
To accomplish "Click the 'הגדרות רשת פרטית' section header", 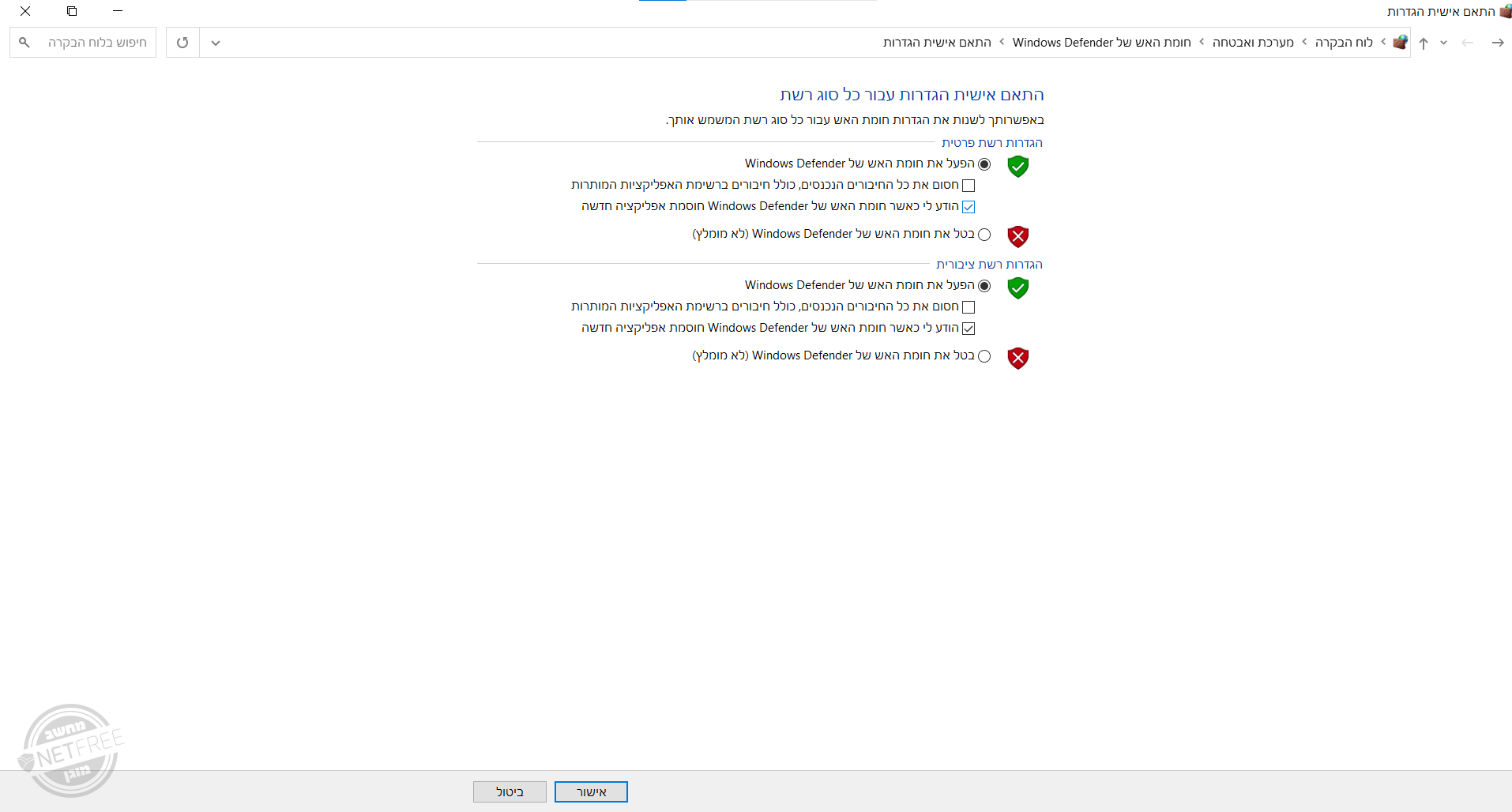I will 992,143.
